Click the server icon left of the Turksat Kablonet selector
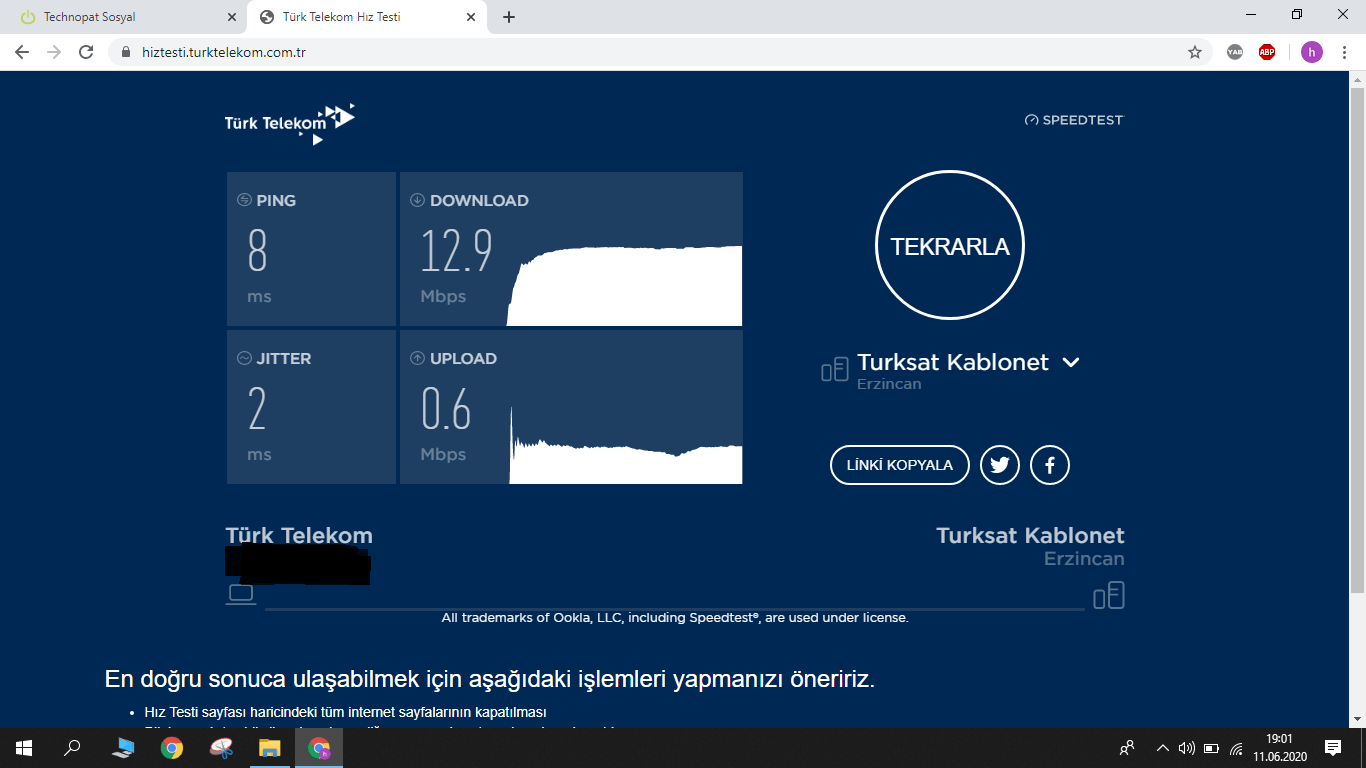This screenshot has height=768, width=1366. 834,370
